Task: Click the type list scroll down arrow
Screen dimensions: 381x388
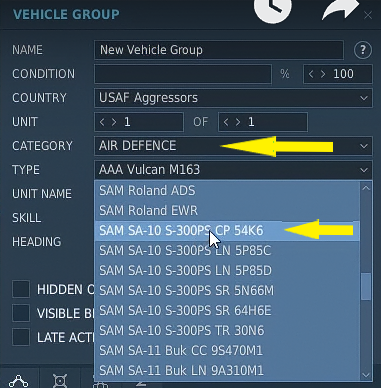Action: (x=366, y=375)
